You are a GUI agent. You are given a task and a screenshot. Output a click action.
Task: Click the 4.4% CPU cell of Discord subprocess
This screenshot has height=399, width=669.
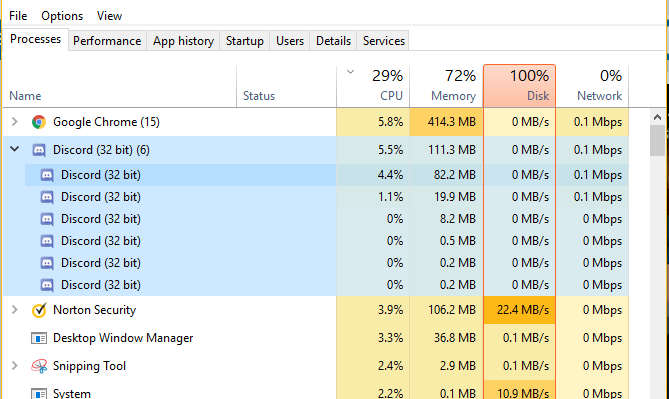(x=373, y=175)
